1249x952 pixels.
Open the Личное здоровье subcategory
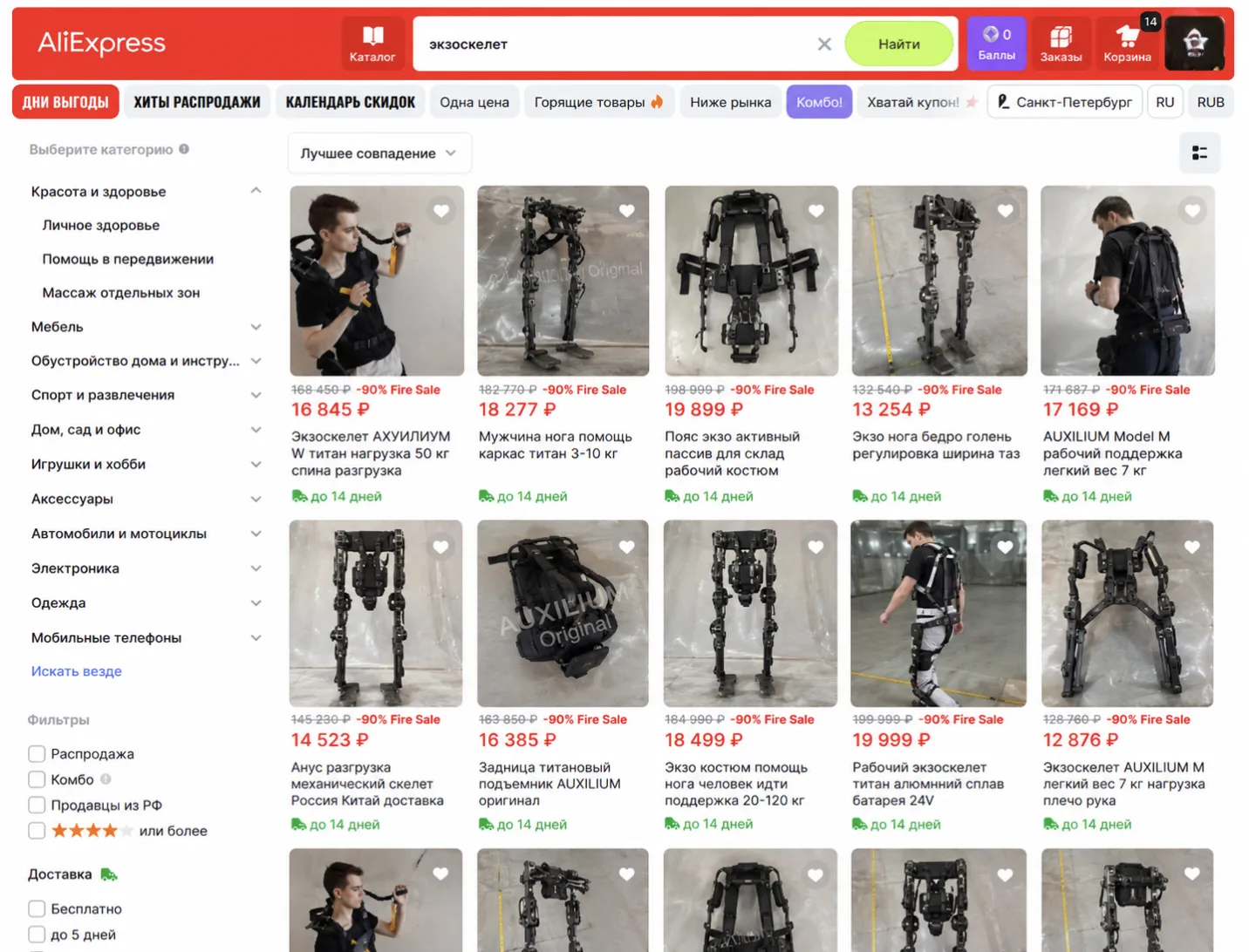(101, 225)
